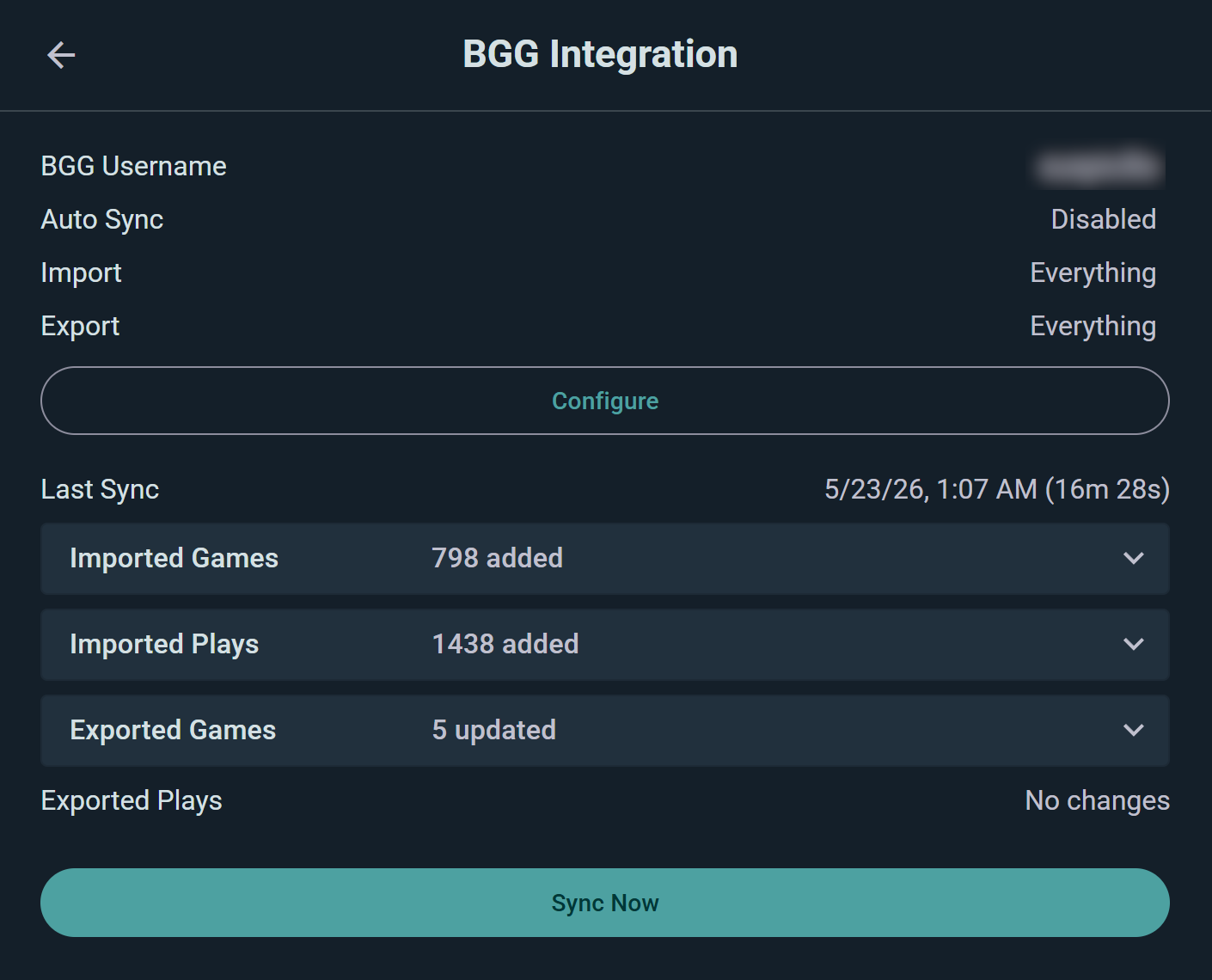Click the Import 'Everything' value
This screenshot has height=980, width=1212.
[x=1093, y=273]
